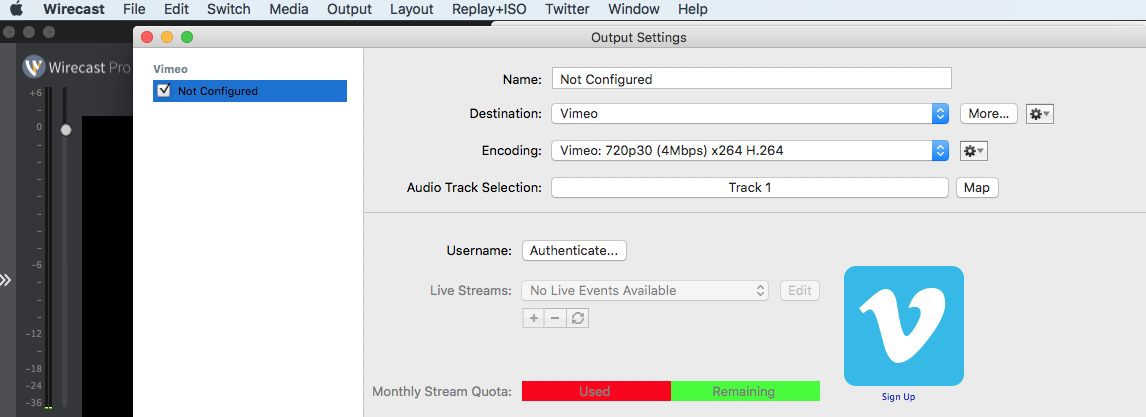
Task: Expand the Live Streams dropdown
Action: tap(645, 291)
